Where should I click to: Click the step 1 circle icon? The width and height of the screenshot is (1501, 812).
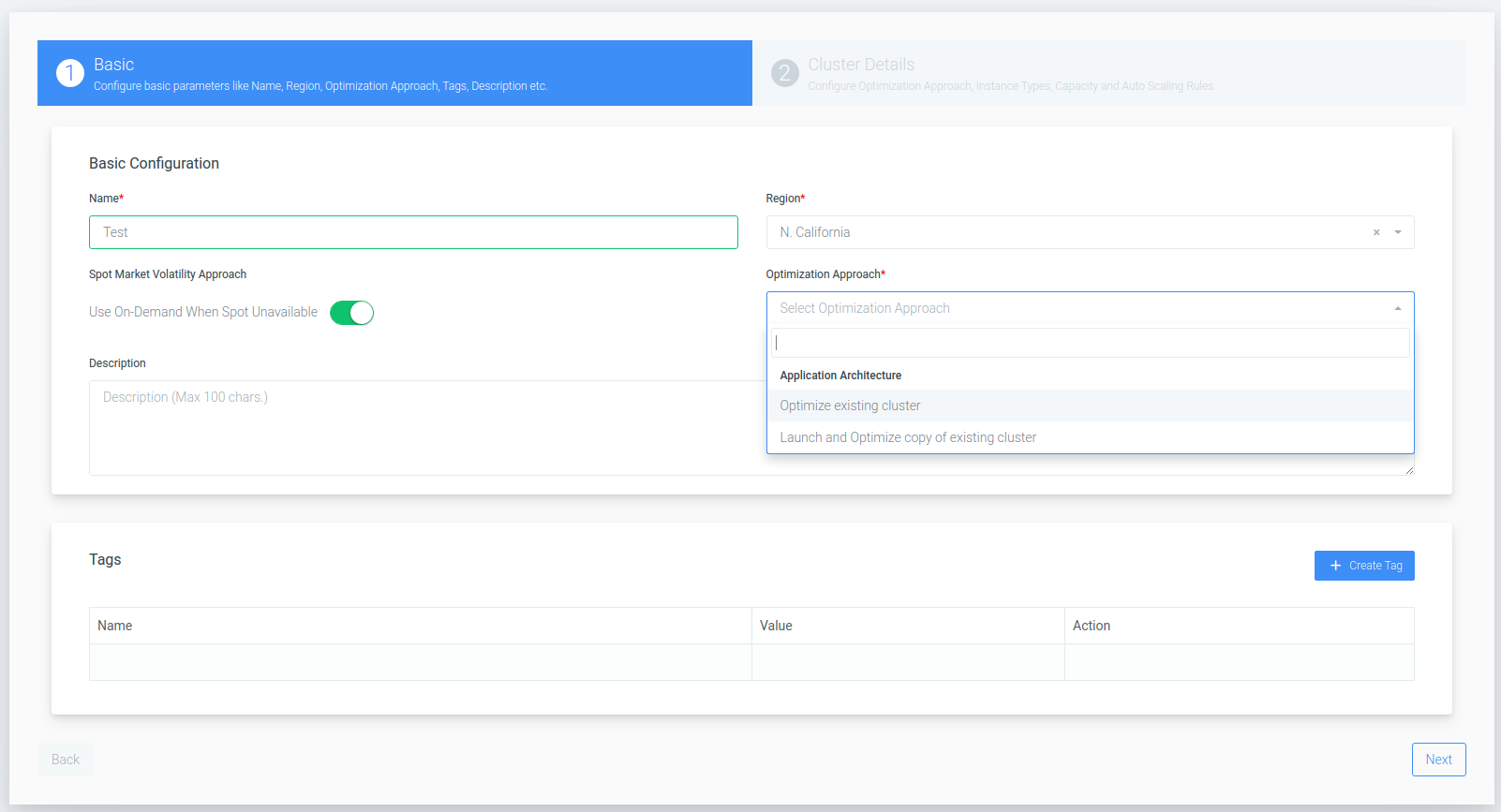pos(70,73)
